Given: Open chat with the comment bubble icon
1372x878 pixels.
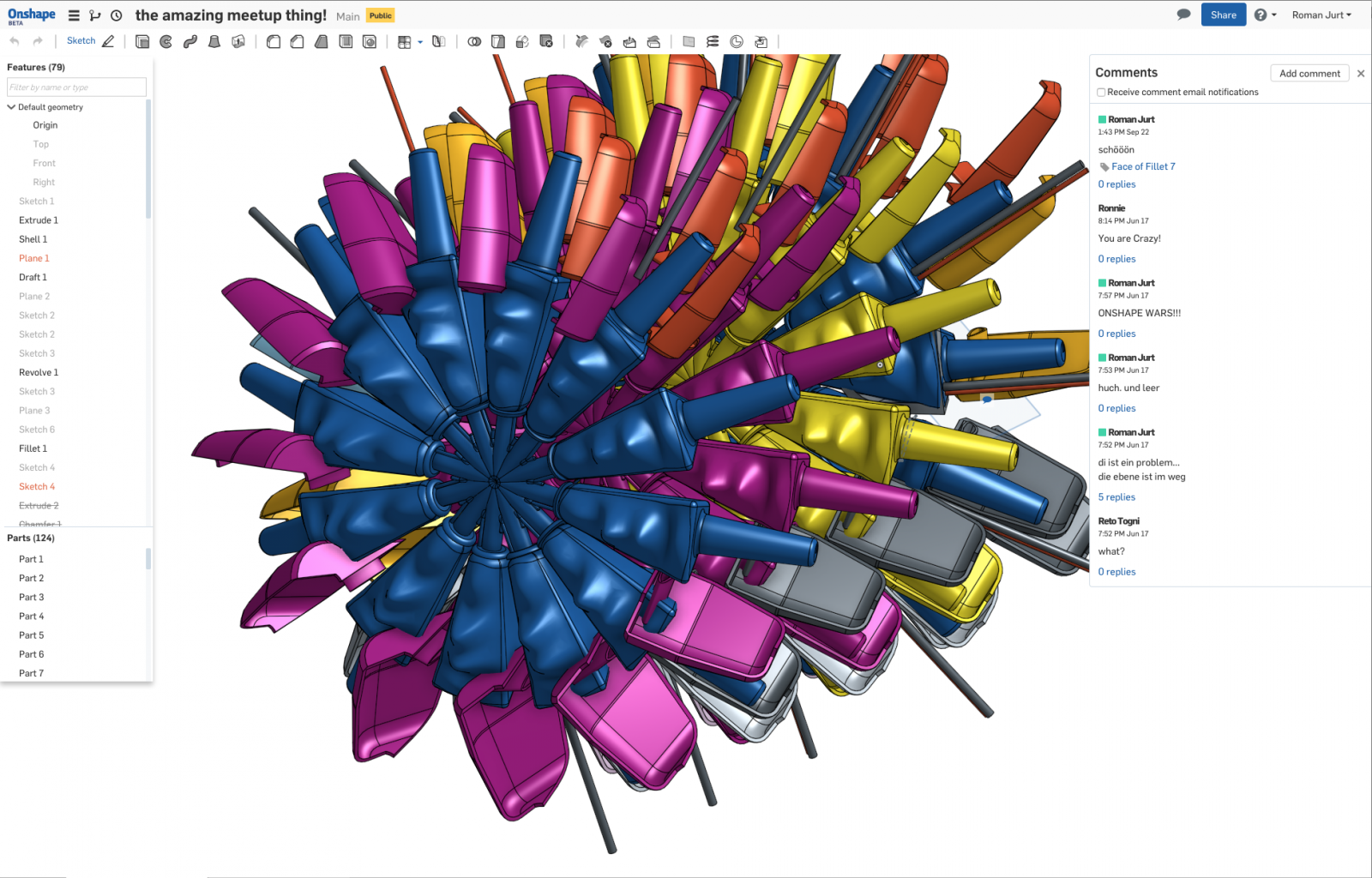Looking at the screenshot, I should [1183, 14].
